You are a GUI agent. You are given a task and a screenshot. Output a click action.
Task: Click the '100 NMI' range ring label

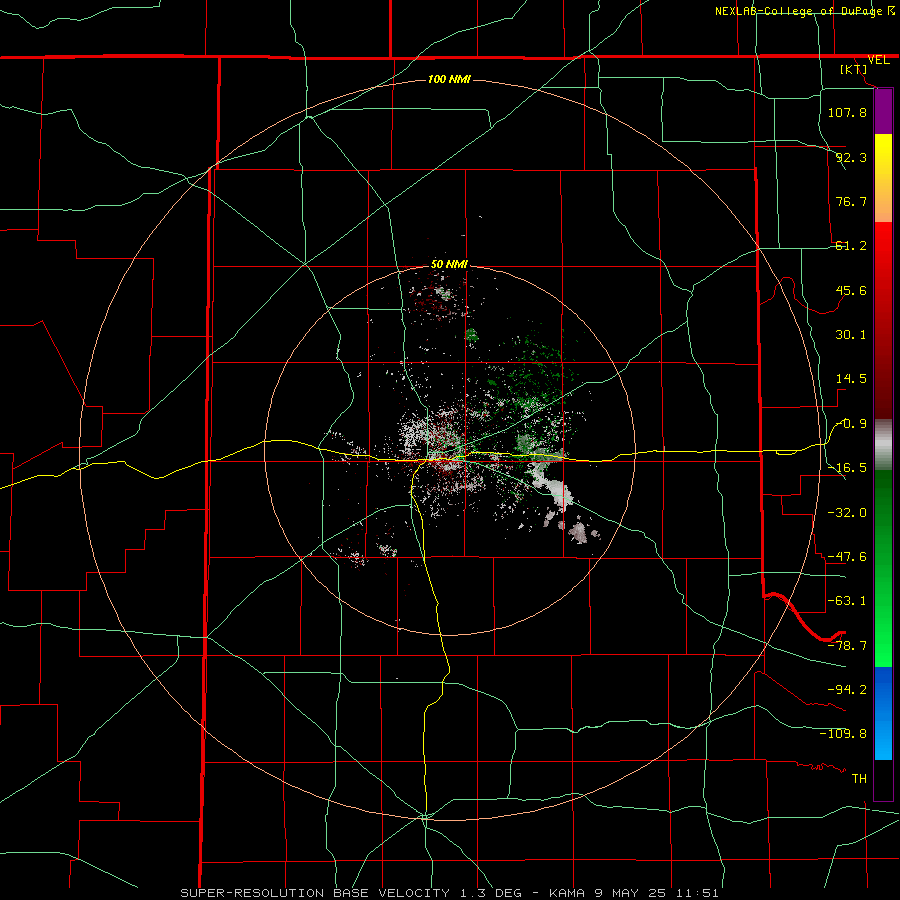point(449,79)
